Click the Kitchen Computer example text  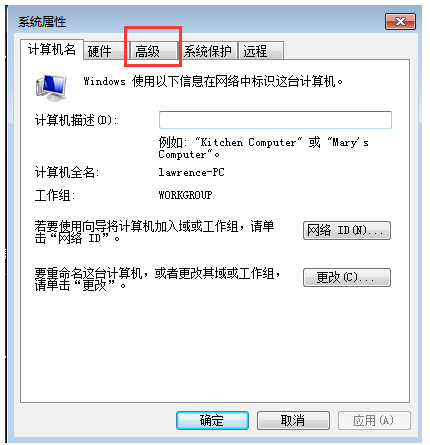[248, 142]
